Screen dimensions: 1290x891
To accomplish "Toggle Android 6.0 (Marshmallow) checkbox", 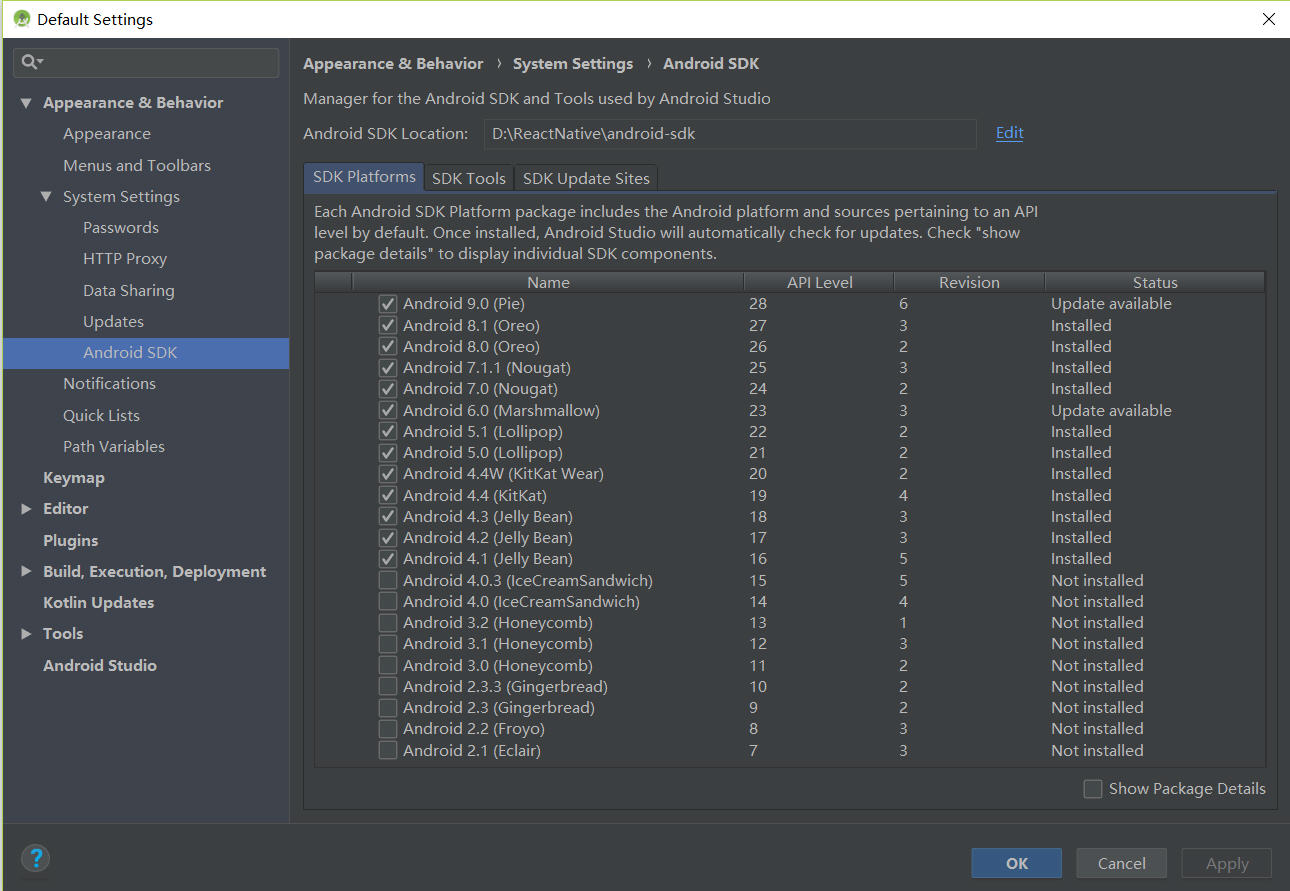I will tap(388, 410).
